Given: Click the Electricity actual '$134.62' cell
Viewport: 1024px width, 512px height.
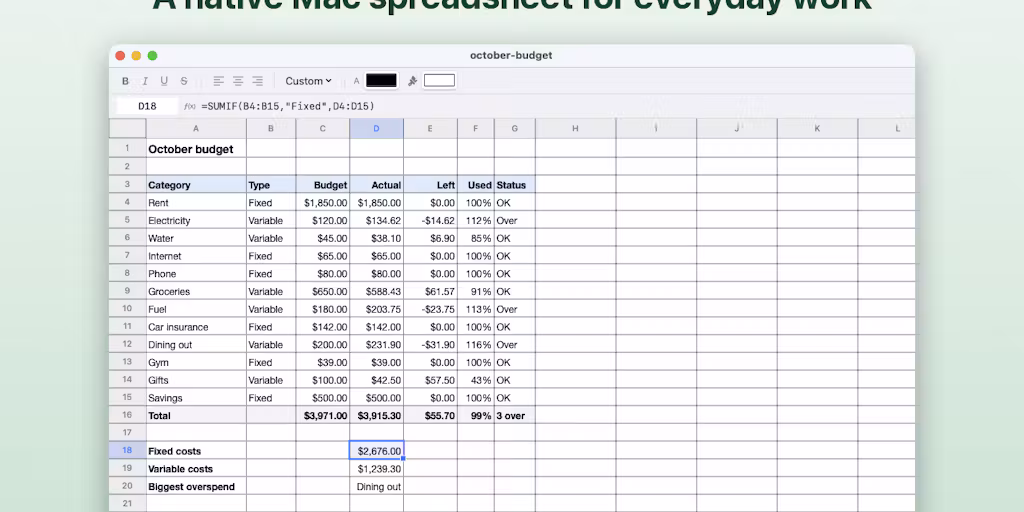Looking at the screenshot, I should coord(376,220).
